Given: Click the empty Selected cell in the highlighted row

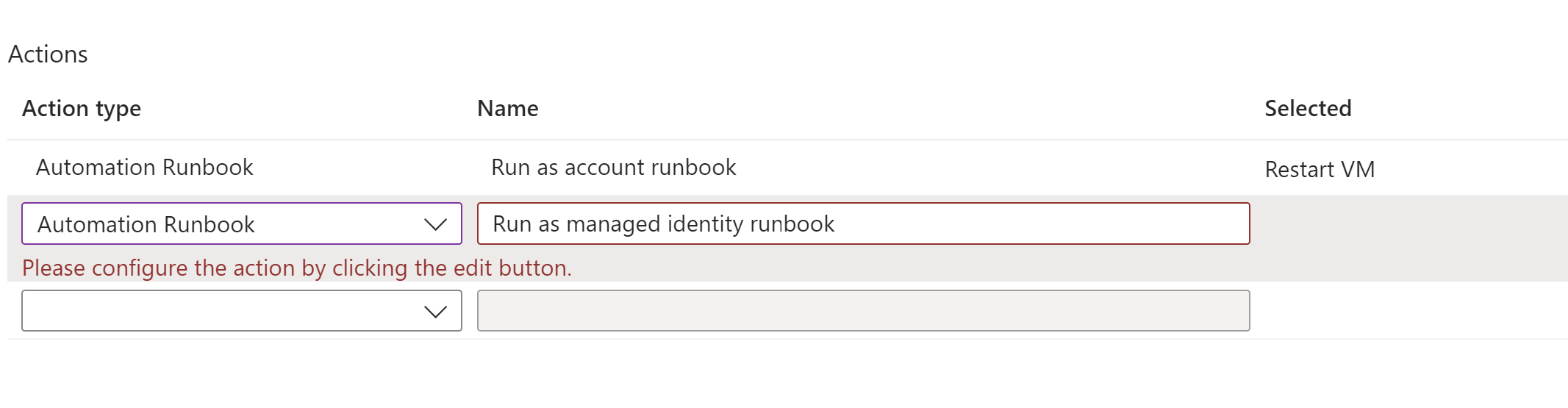Looking at the screenshot, I should pyautogui.click(x=1408, y=224).
